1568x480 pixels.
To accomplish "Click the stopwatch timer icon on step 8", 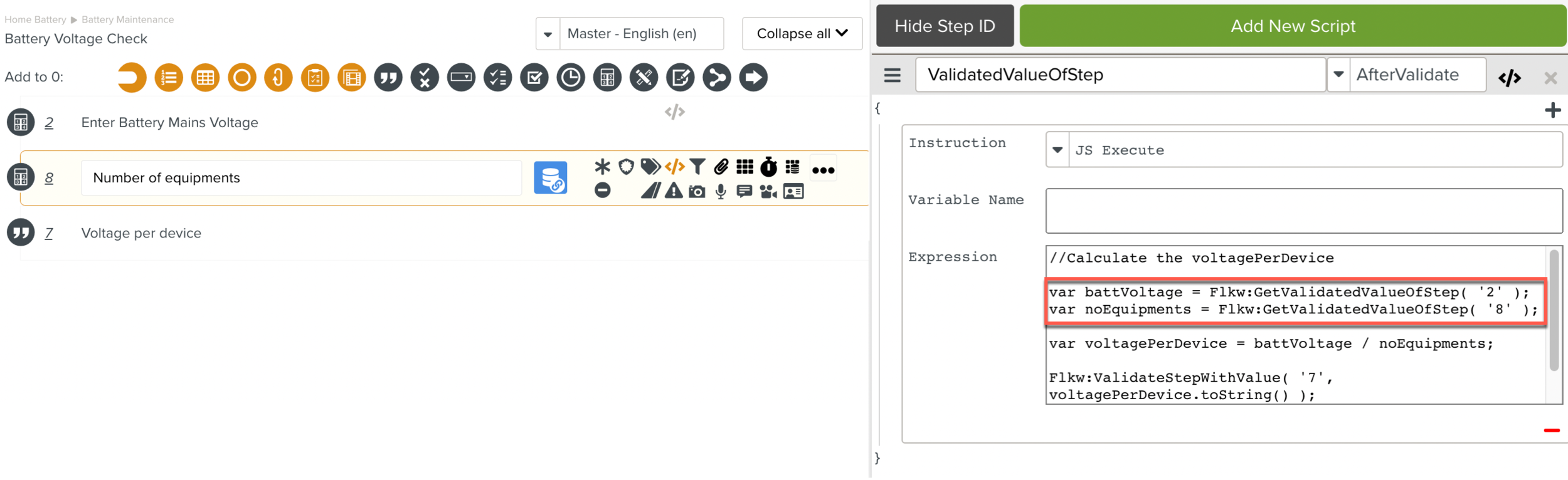I will pyautogui.click(x=768, y=167).
